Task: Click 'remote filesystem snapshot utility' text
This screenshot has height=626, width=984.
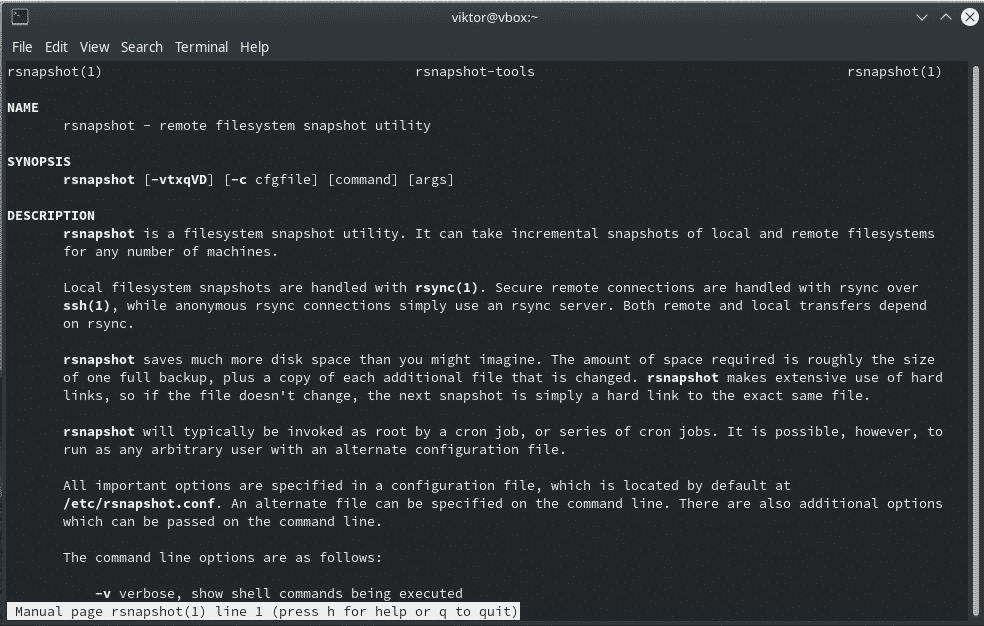Action: (x=295, y=125)
